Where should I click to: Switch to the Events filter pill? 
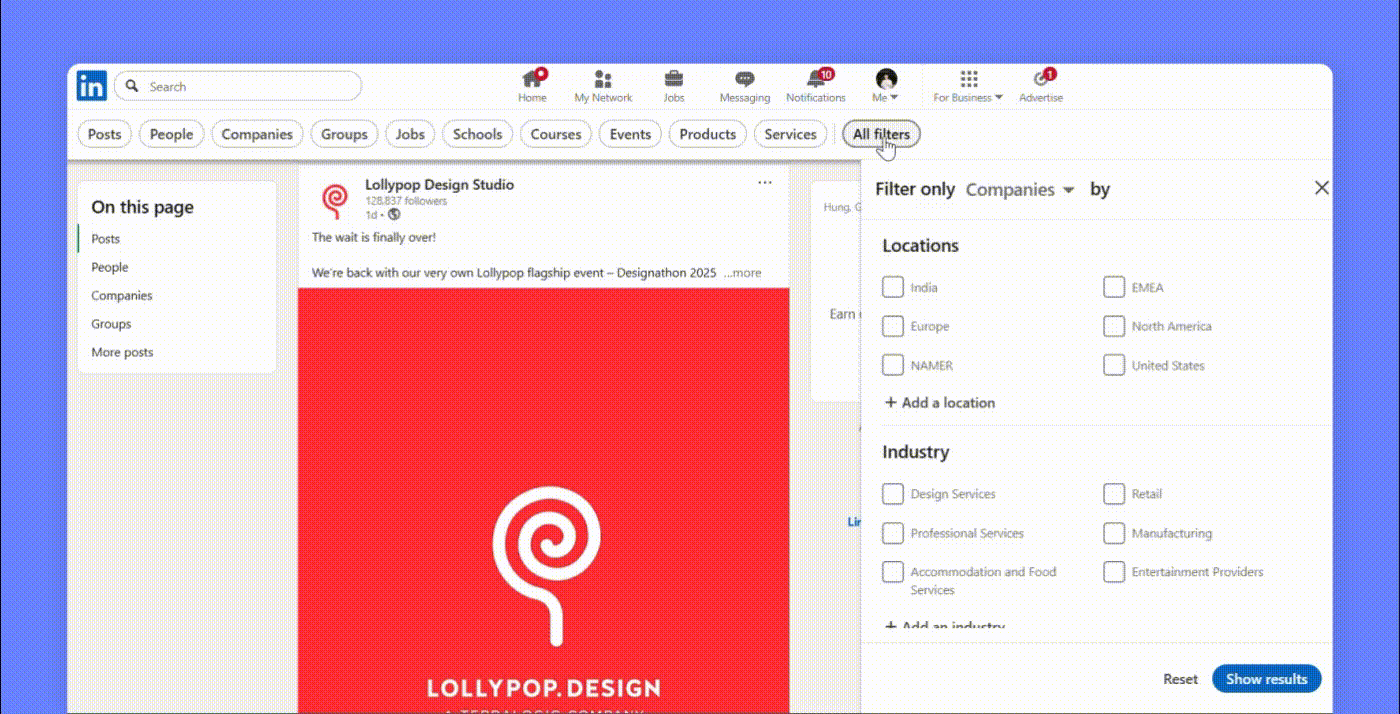pyautogui.click(x=630, y=134)
